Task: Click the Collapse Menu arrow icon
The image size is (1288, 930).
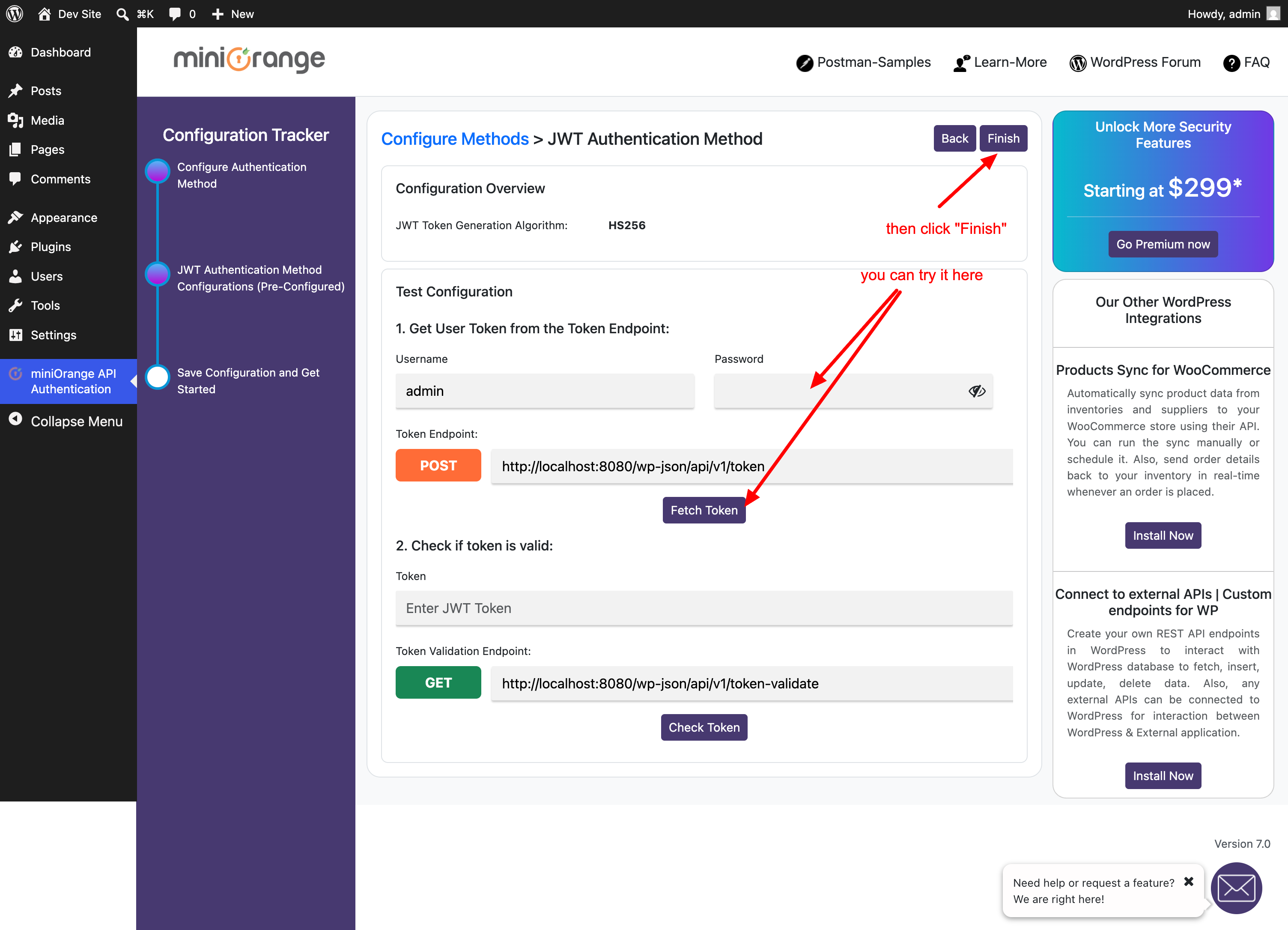Action: [15, 419]
